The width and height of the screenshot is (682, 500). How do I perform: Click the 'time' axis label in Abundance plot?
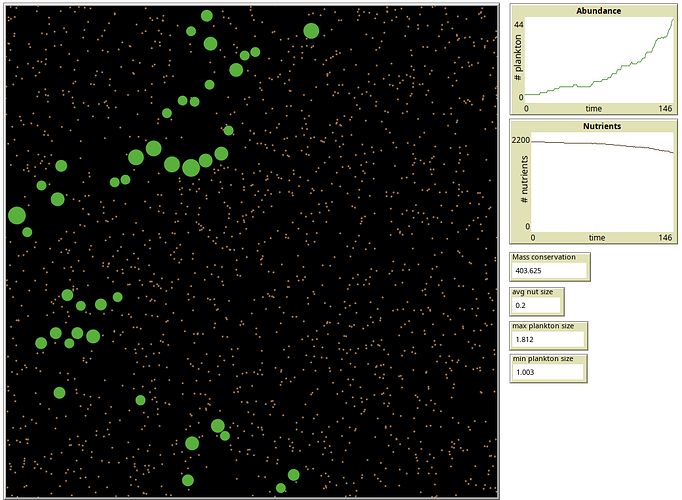(594, 108)
